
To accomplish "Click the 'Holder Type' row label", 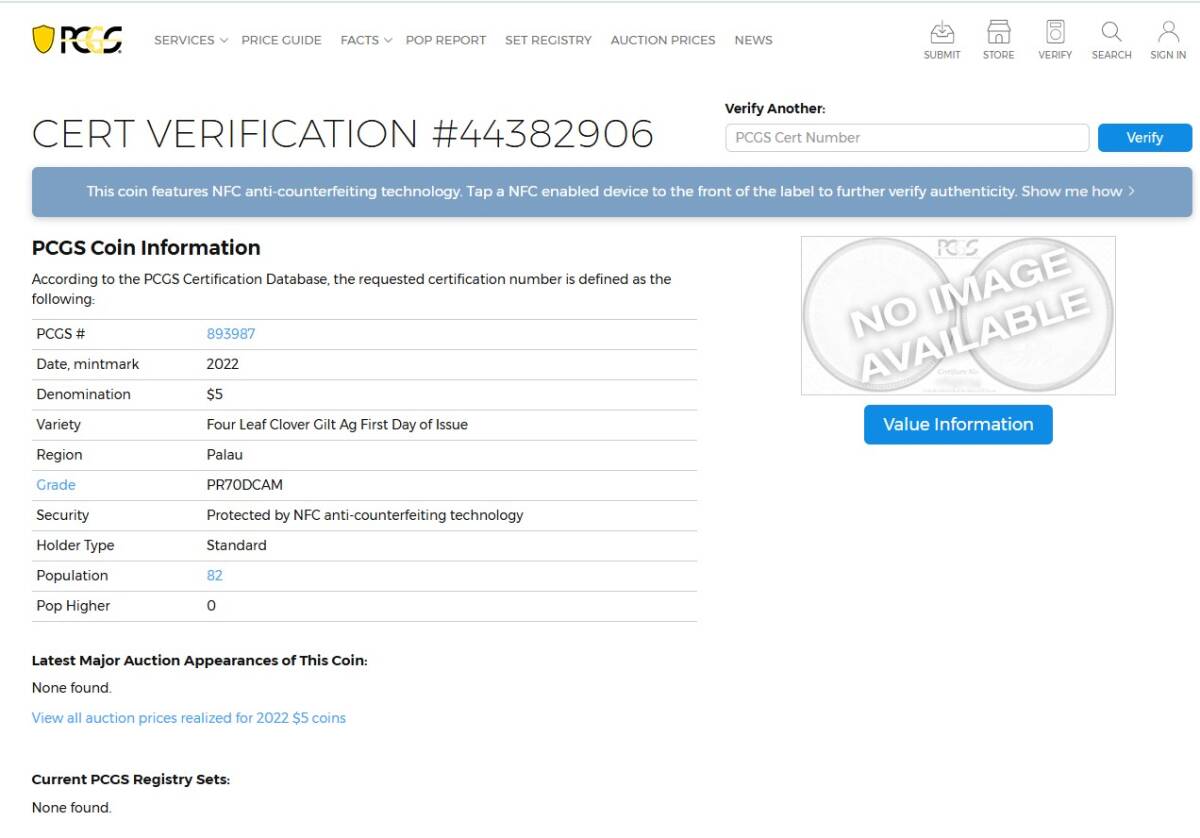I will [75, 546].
